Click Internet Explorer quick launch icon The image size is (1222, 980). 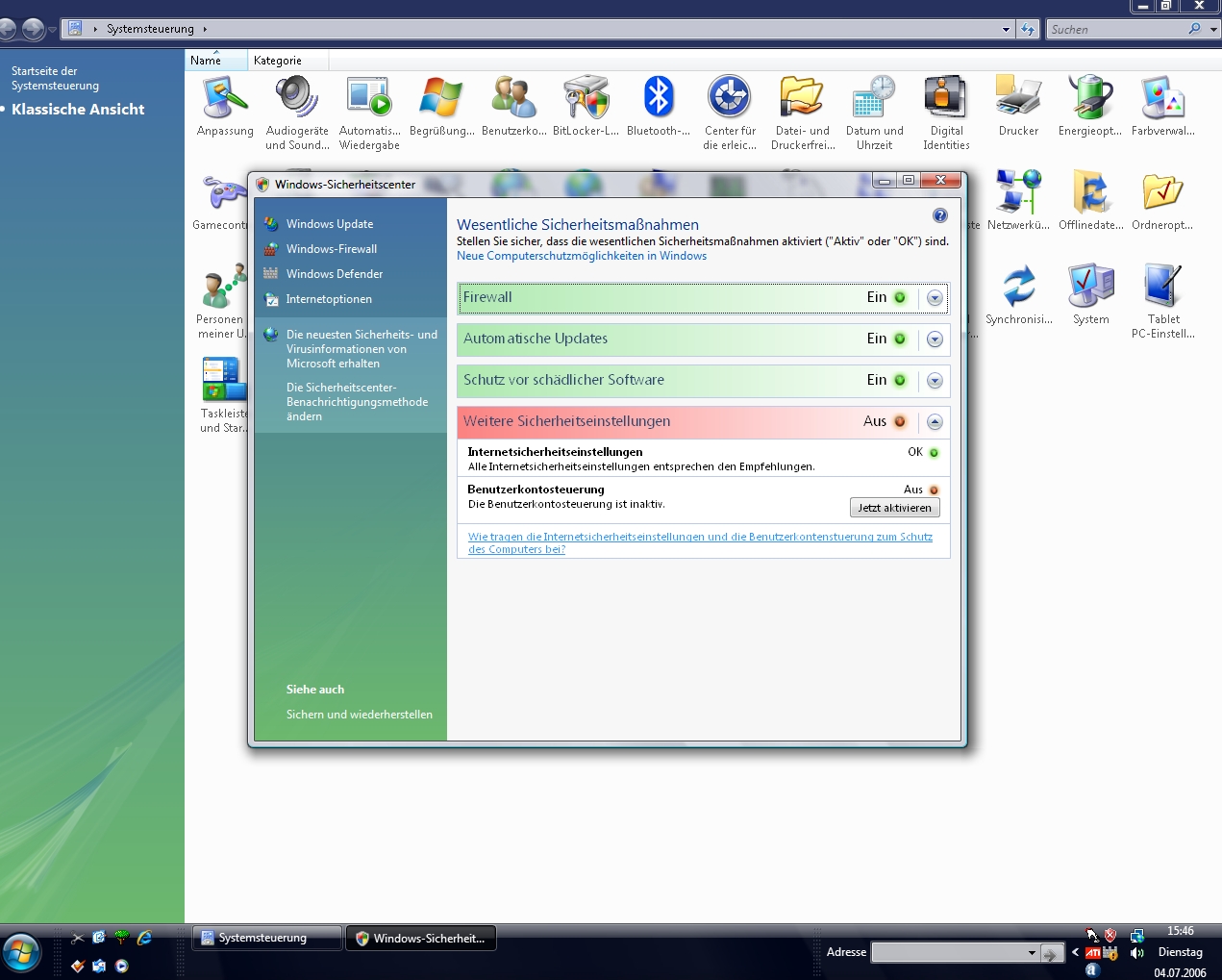[x=144, y=938]
